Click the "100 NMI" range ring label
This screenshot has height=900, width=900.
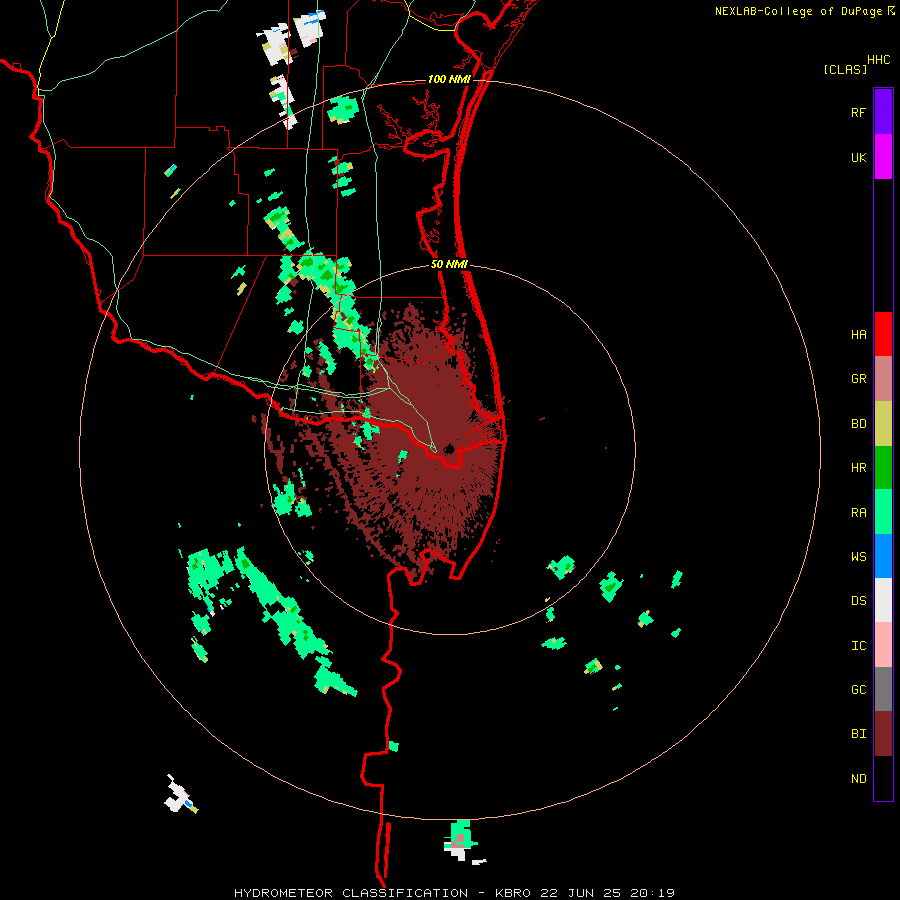tap(449, 79)
